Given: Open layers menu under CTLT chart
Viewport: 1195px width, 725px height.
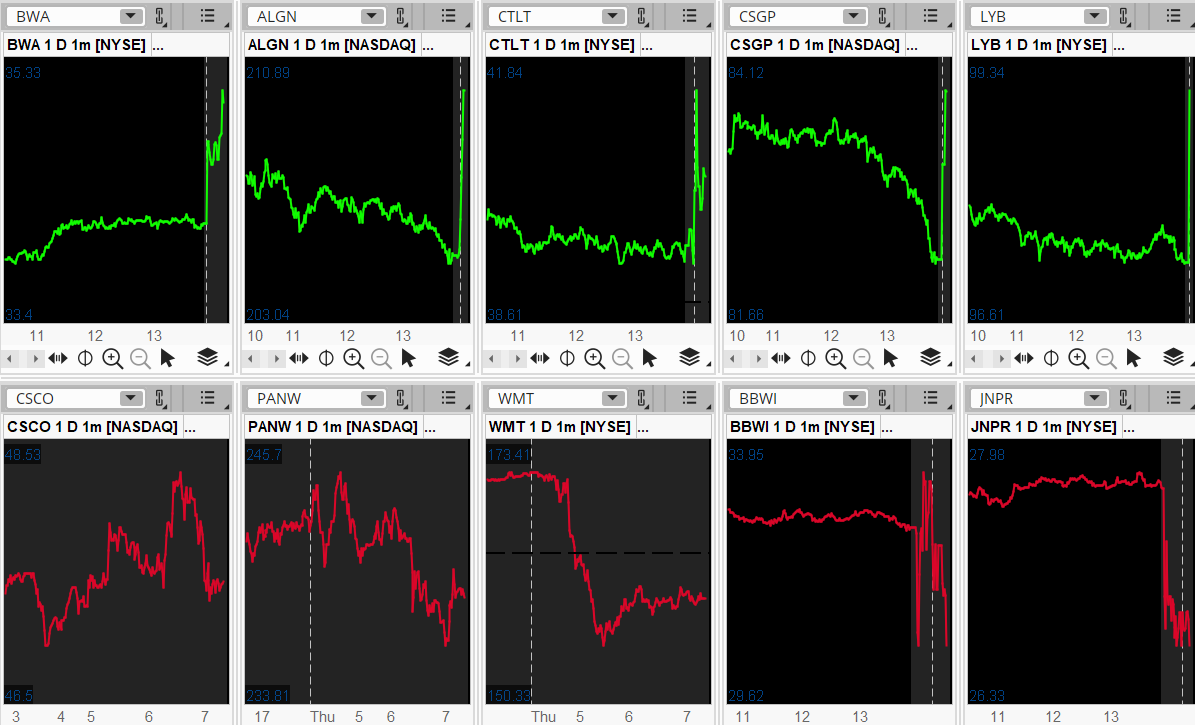Looking at the screenshot, I should coord(689,358).
